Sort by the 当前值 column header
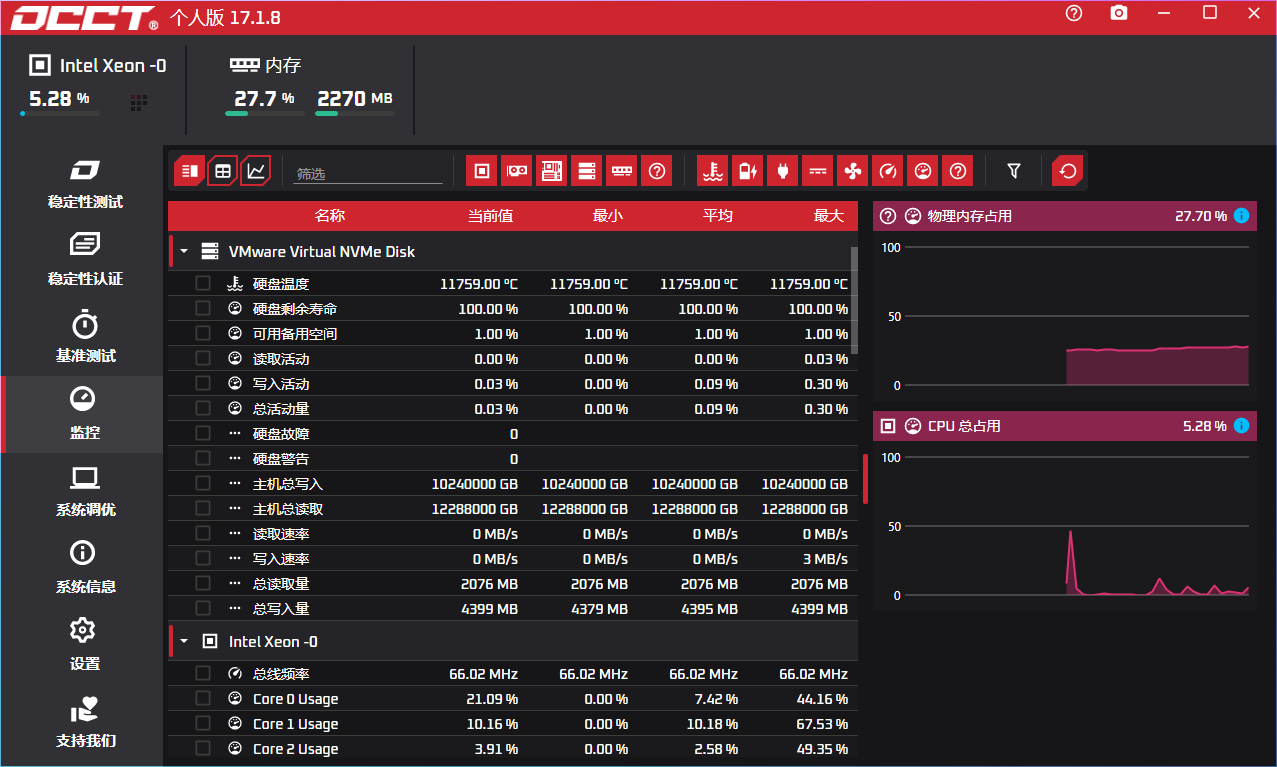This screenshot has width=1277, height=767. [x=490, y=215]
